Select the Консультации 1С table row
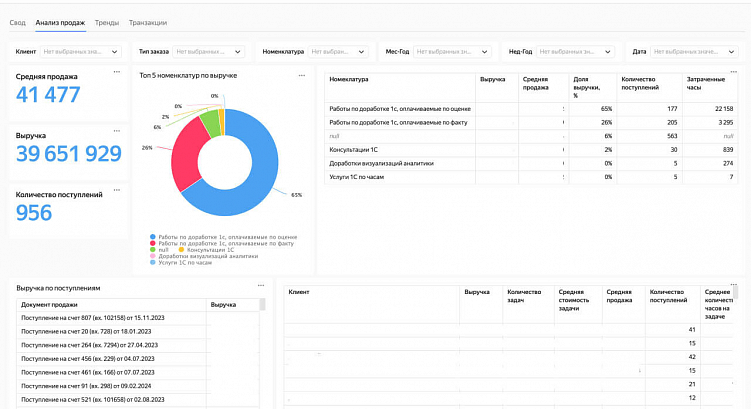The width and height of the screenshot is (751, 409). (531, 150)
